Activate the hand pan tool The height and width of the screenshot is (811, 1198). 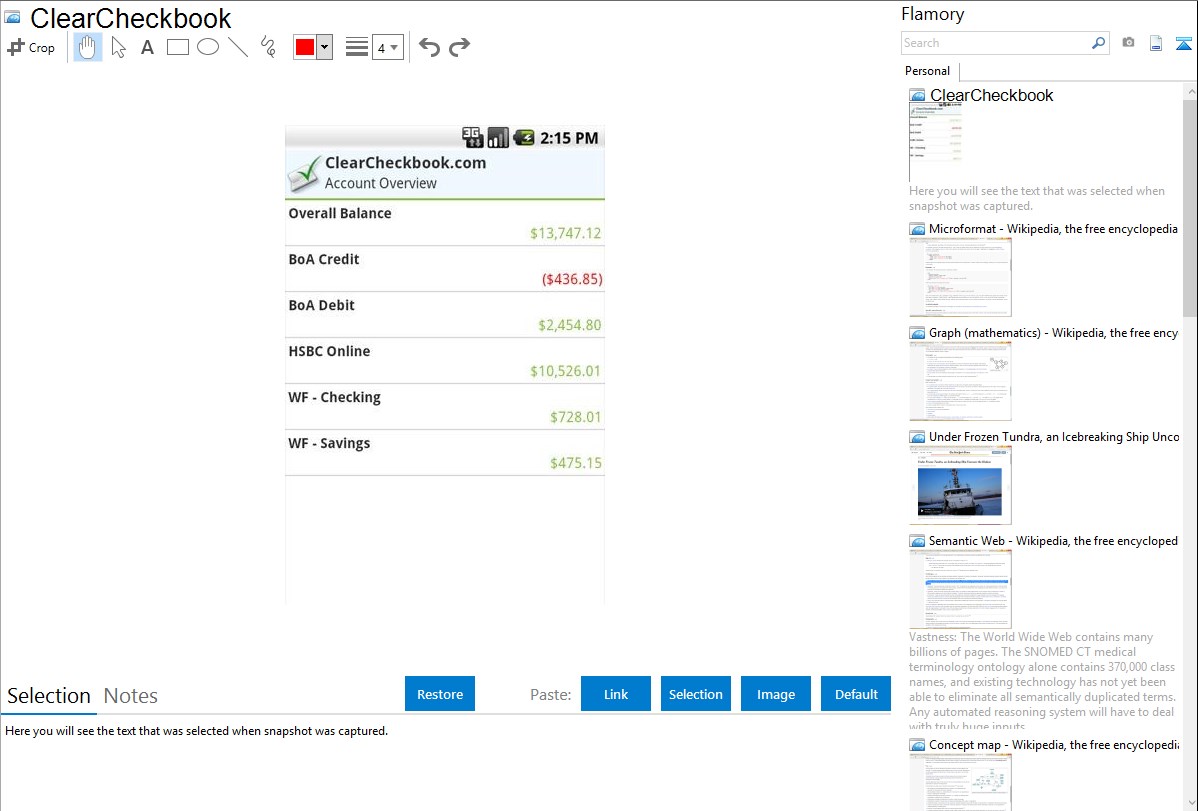point(87,47)
